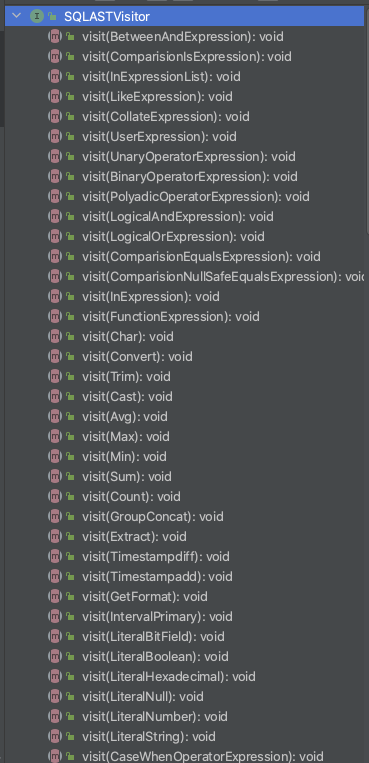Screen dimensions: 369x763
Task: Select visit(ComparisionIsExpression): void method
Action: (186, 56)
